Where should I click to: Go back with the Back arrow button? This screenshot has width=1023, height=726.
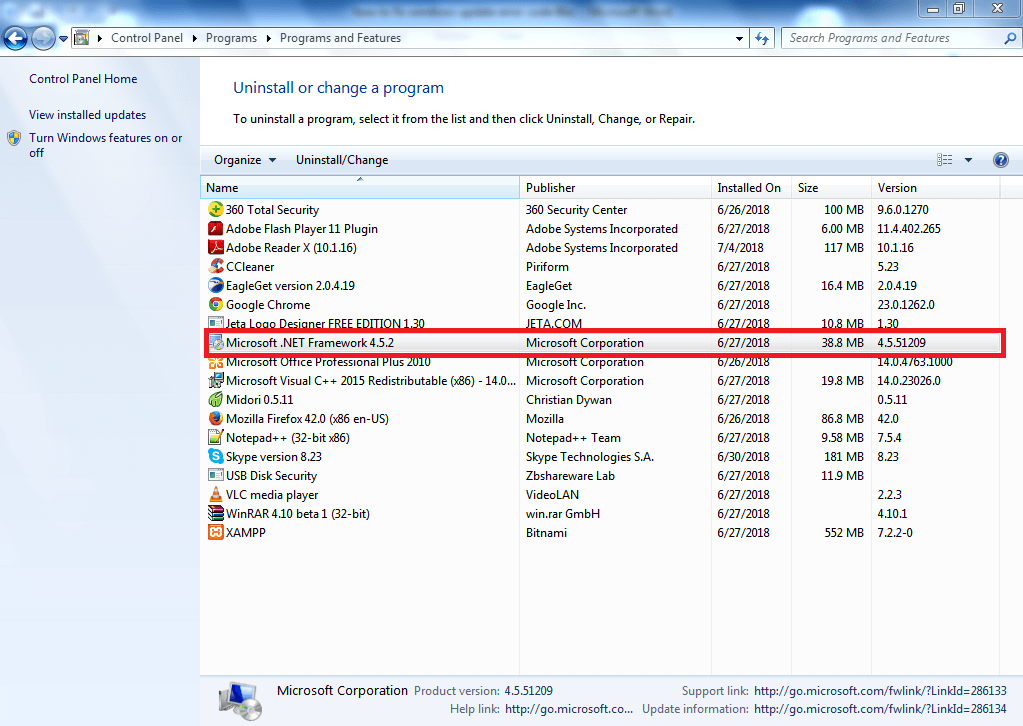15,38
